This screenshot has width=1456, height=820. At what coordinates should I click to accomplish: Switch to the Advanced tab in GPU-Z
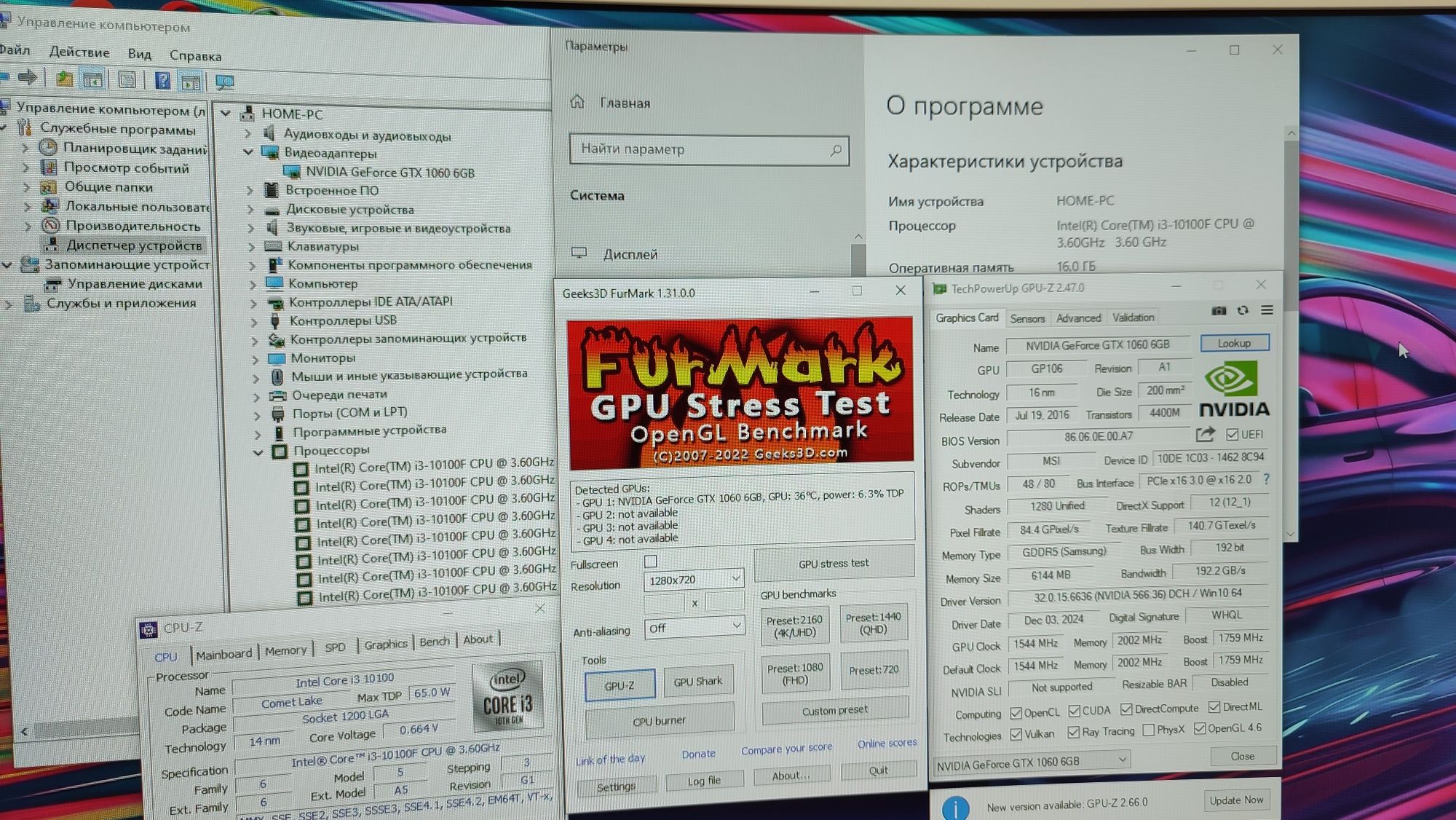pyautogui.click(x=1078, y=318)
